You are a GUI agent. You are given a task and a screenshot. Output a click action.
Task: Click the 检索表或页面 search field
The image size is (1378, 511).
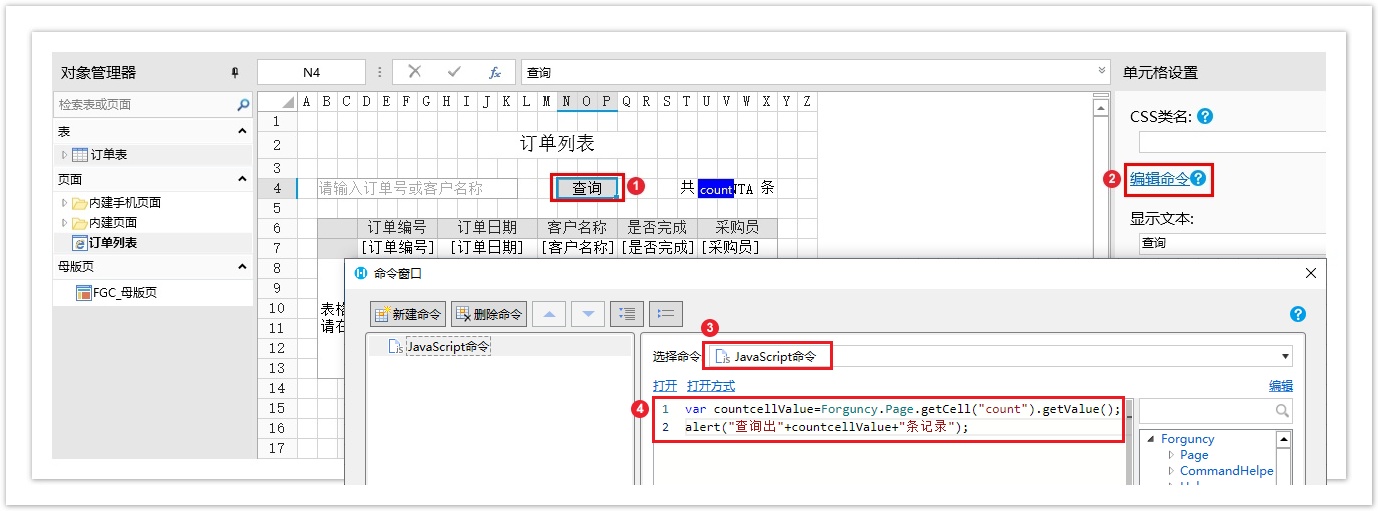[x=143, y=105]
